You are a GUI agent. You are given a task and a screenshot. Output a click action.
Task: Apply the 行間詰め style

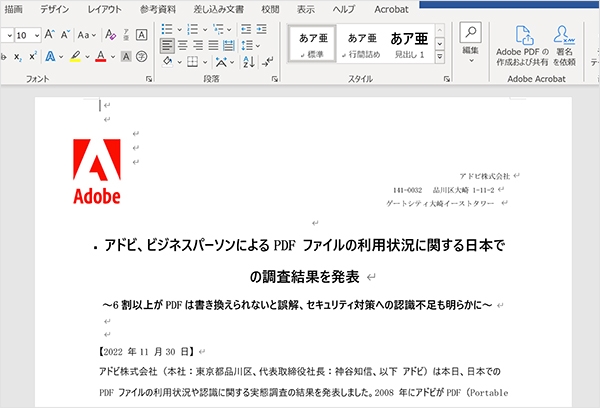tap(361, 44)
